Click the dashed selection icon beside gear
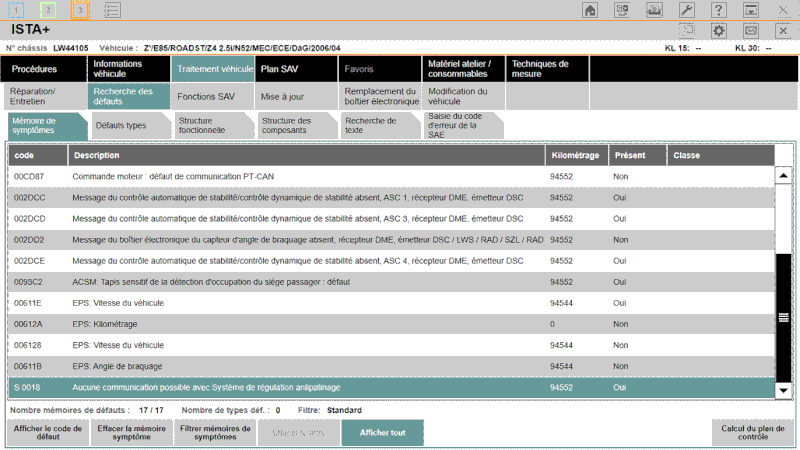The image size is (800, 450). [687, 30]
